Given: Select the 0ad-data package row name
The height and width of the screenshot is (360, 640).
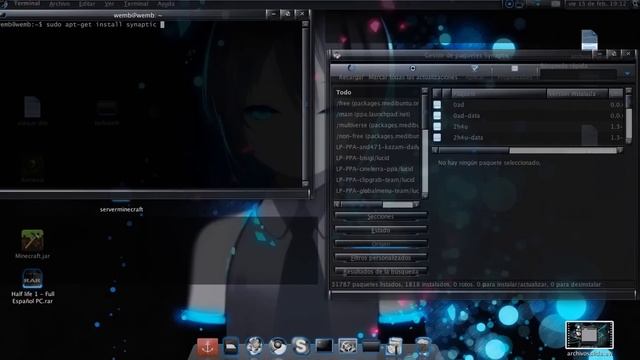Looking at the screenshot, I should pos(466,116).
